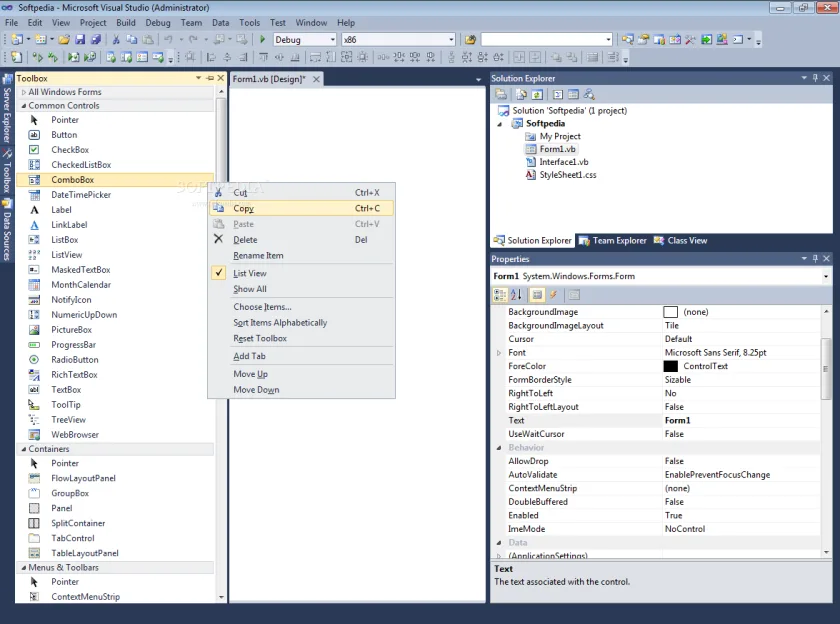Open the Debug configuration dropdown
Image resolution: width=840 pixels, height=624 pixels.
333,40
